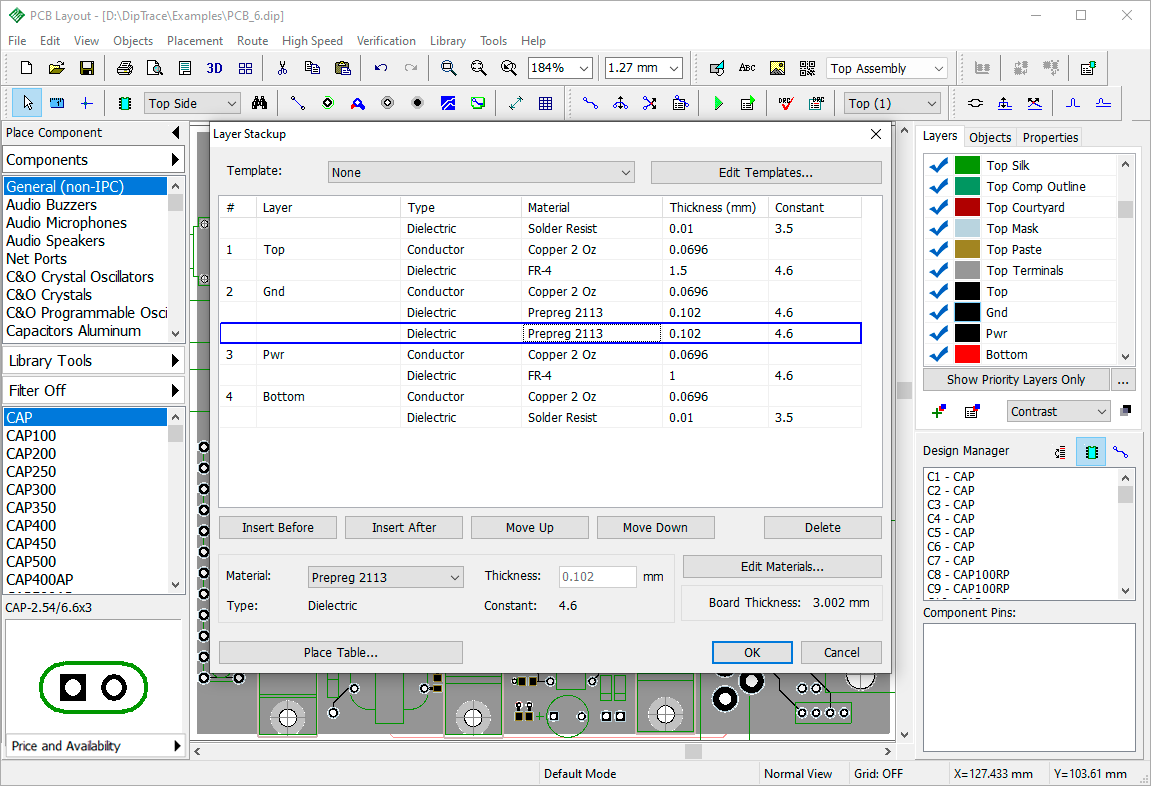Screen dimensions: 1151x786
Task: Open the Objects menu
Action: click(x=133, y=41)
